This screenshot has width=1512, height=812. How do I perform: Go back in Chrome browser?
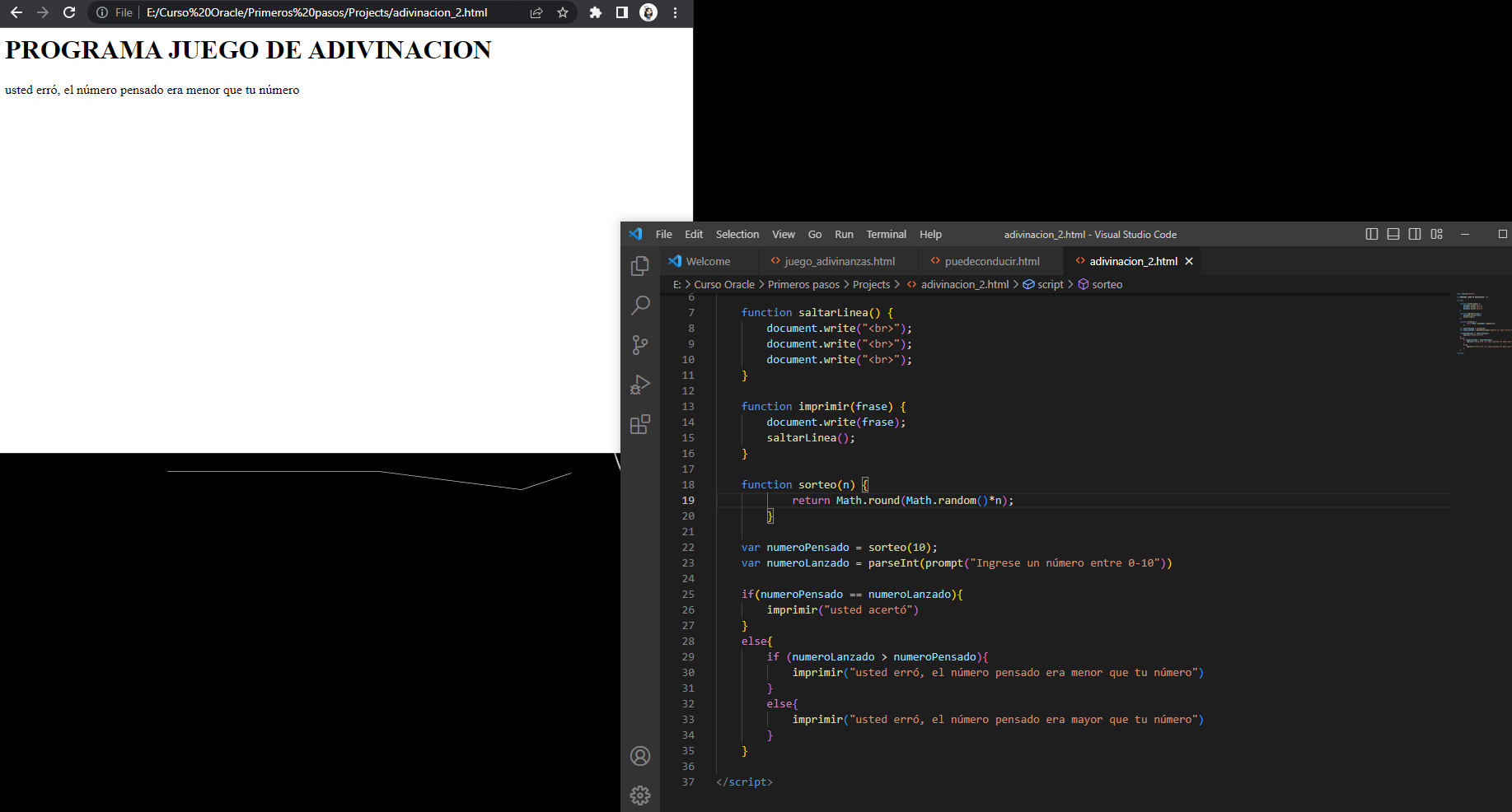click(x=16, y=12)
